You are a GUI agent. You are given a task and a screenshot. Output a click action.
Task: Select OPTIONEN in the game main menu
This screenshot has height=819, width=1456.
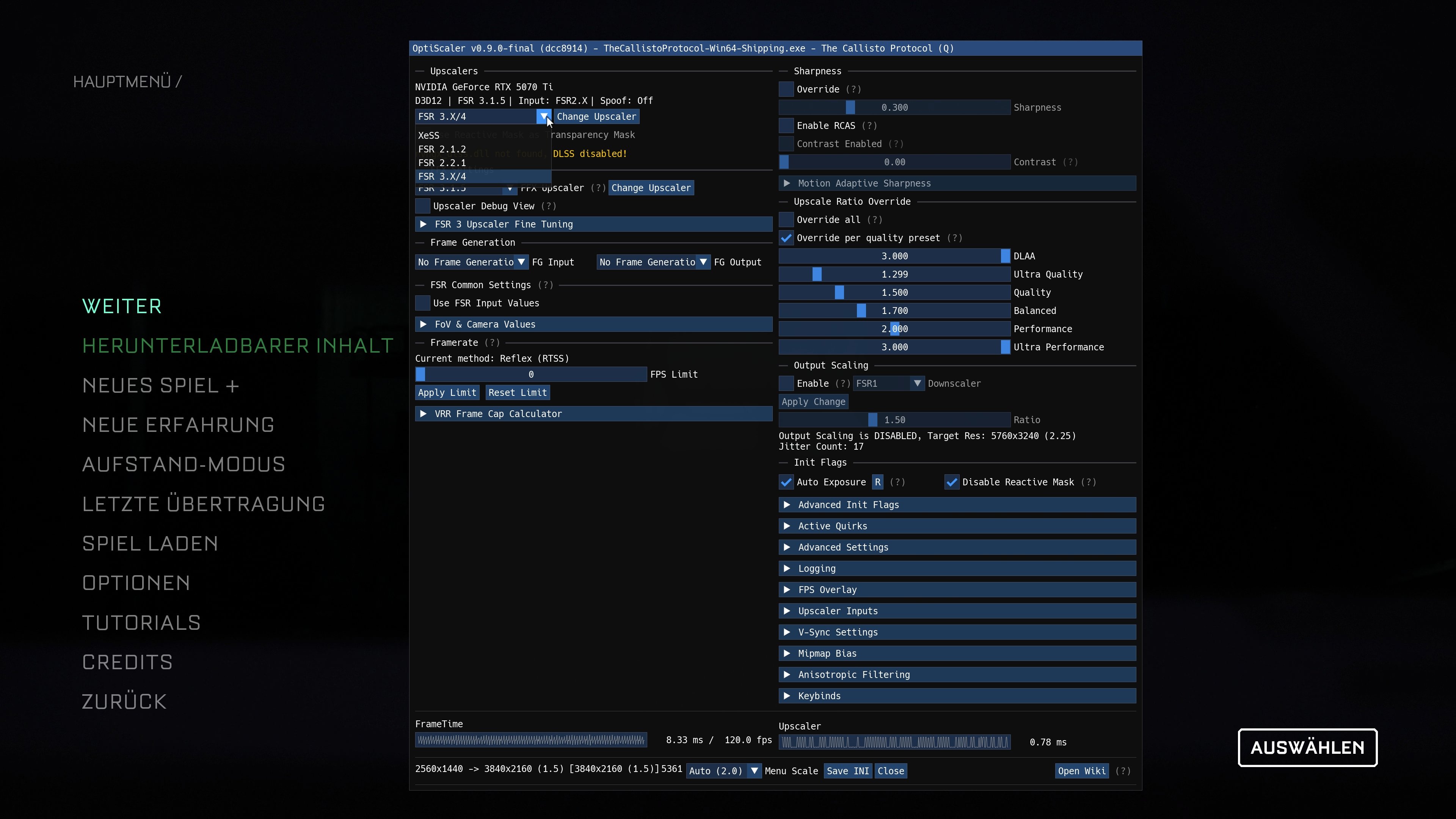pos(136,583)
